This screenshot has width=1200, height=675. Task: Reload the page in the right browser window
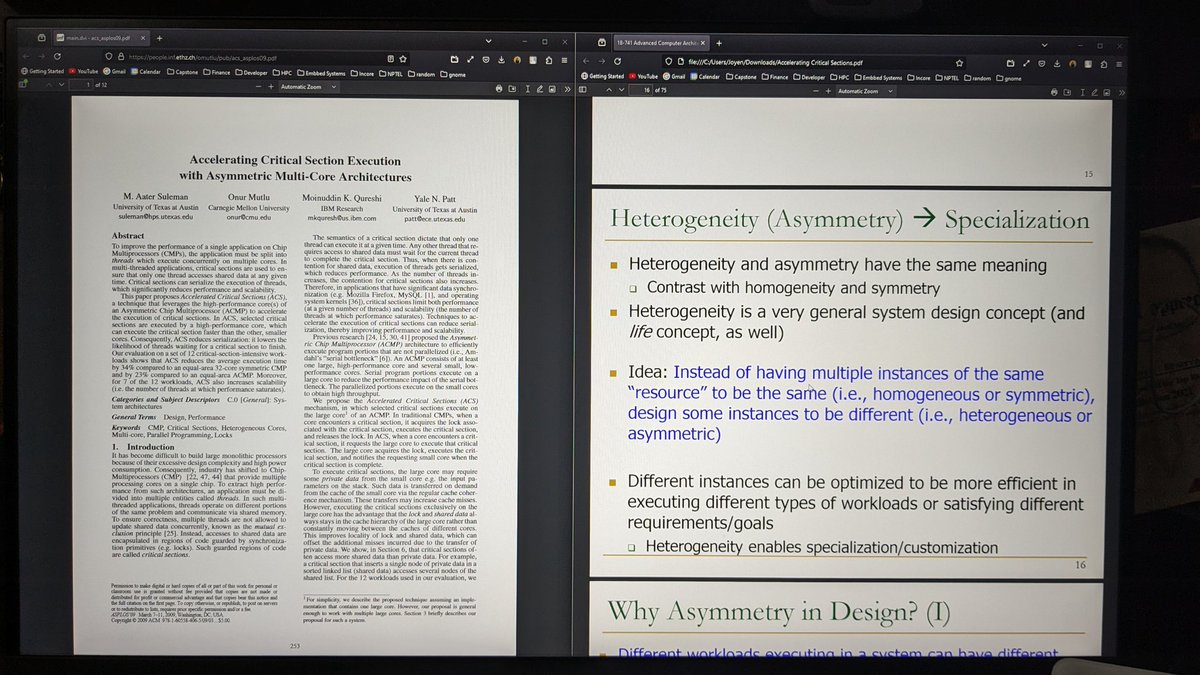point(617,63)
